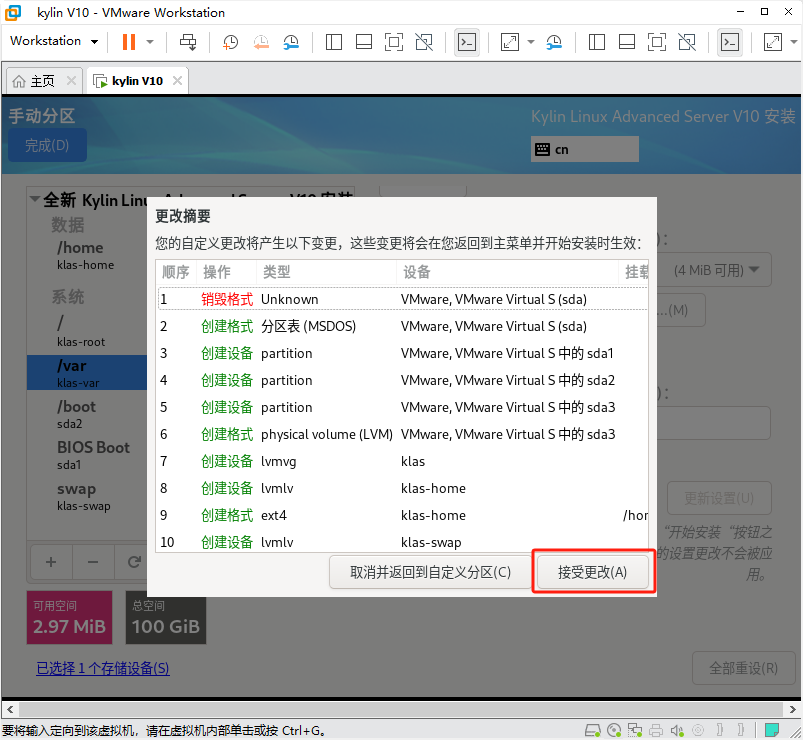Click the network adapter status icon
The image size is (803, 740).
(635, 730)
